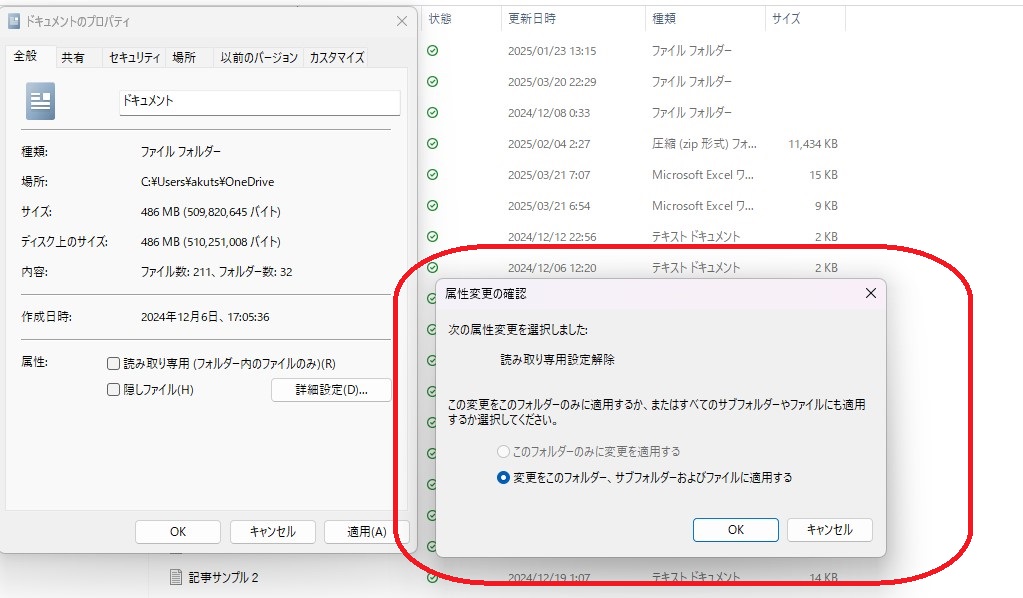Confirm the attribute change with OK
1023x598 pixels.
point(735,530)
